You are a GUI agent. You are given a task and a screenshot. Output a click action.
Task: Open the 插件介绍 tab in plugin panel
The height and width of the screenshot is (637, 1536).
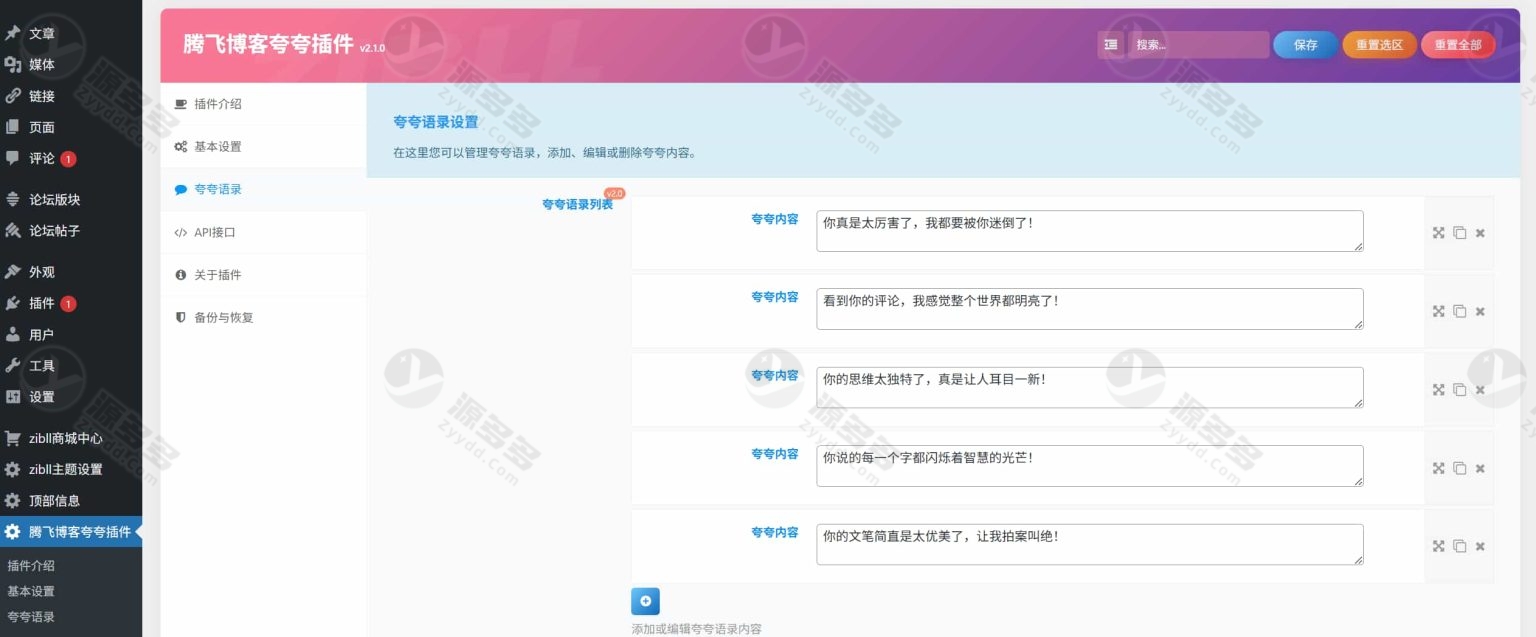[217, 104]
